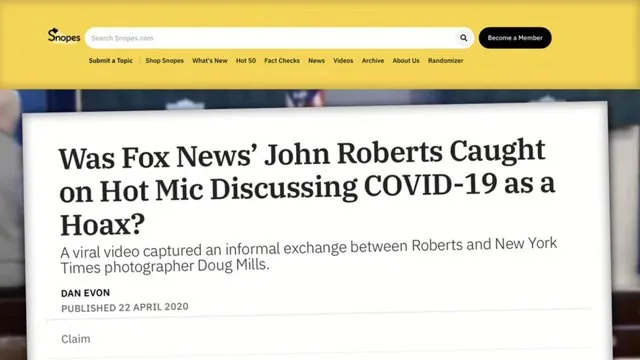
Task: Click the Randomizer link
Action: coord(445,60)
